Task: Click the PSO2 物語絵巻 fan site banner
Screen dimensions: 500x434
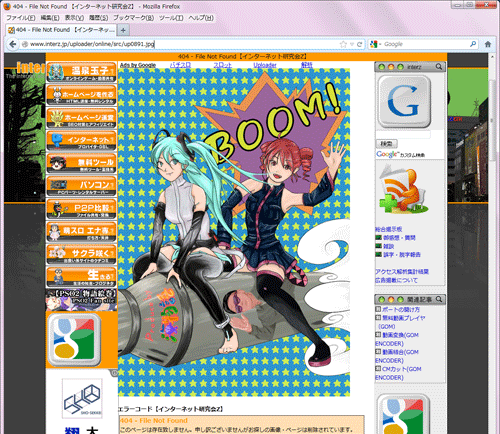Action: [x=81, y=300]
